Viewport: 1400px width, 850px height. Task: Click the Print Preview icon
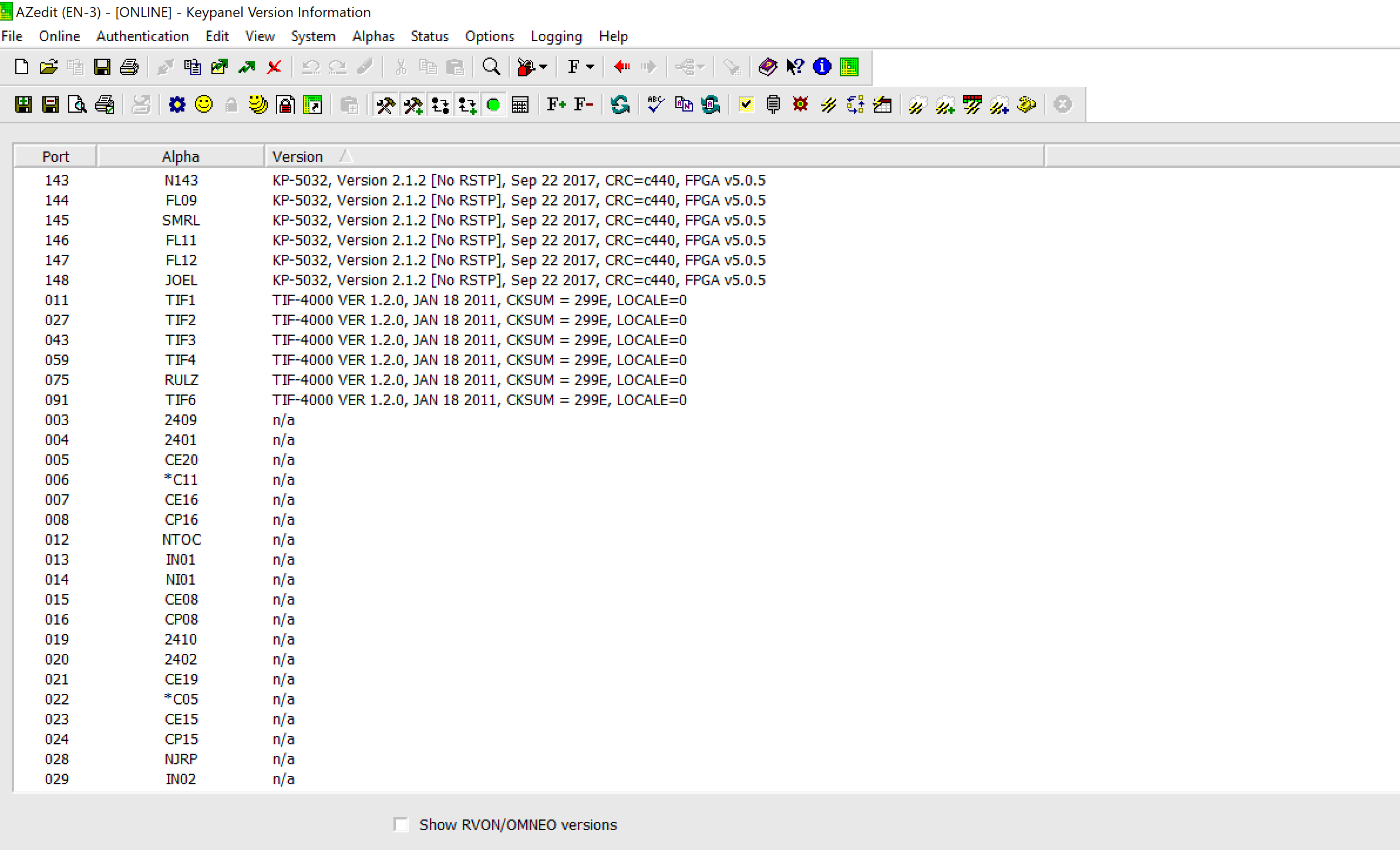78,105
